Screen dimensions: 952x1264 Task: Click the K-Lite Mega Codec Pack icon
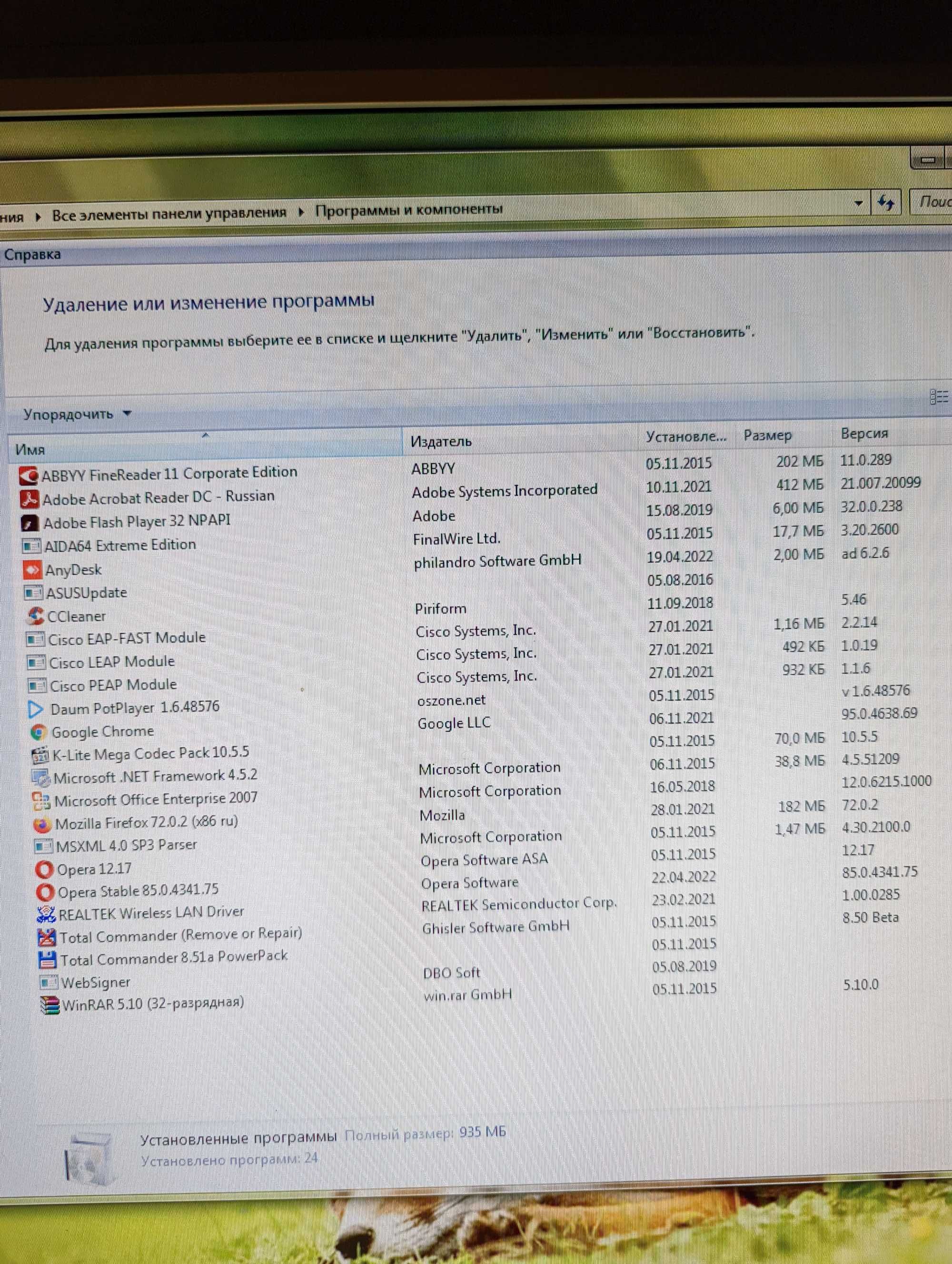coord(40,755)
